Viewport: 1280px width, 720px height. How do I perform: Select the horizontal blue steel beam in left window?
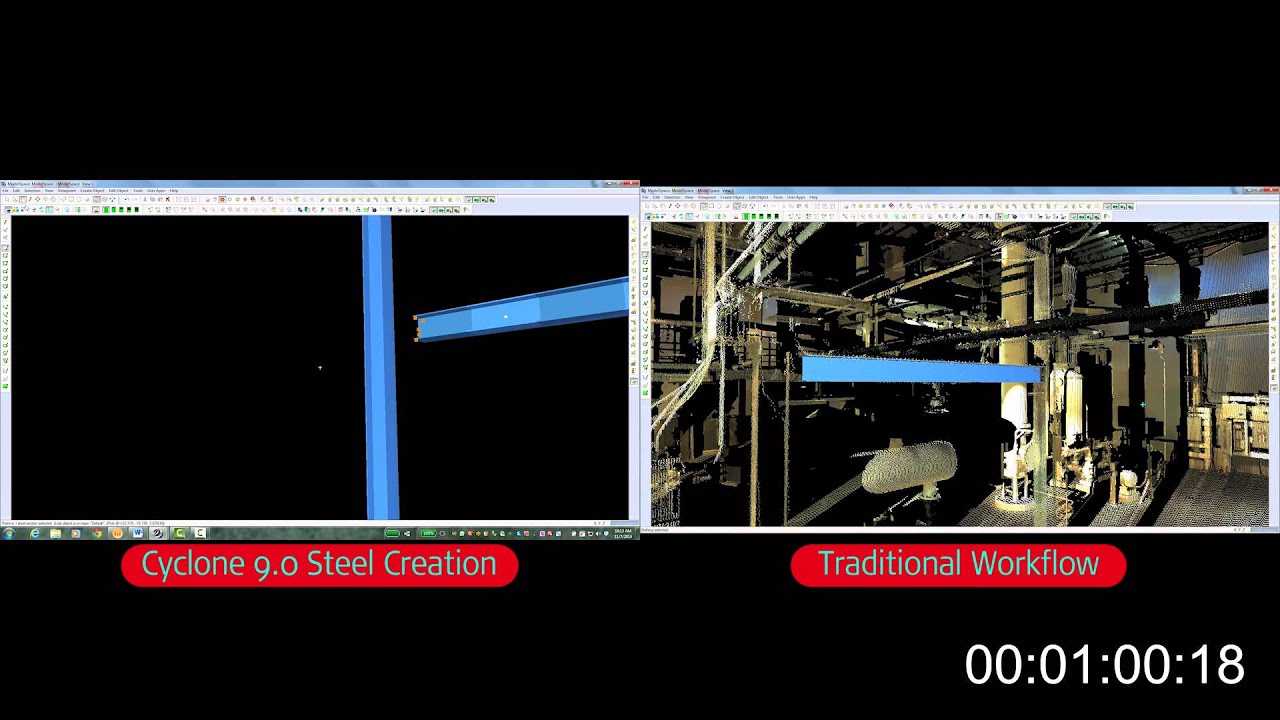523,308
